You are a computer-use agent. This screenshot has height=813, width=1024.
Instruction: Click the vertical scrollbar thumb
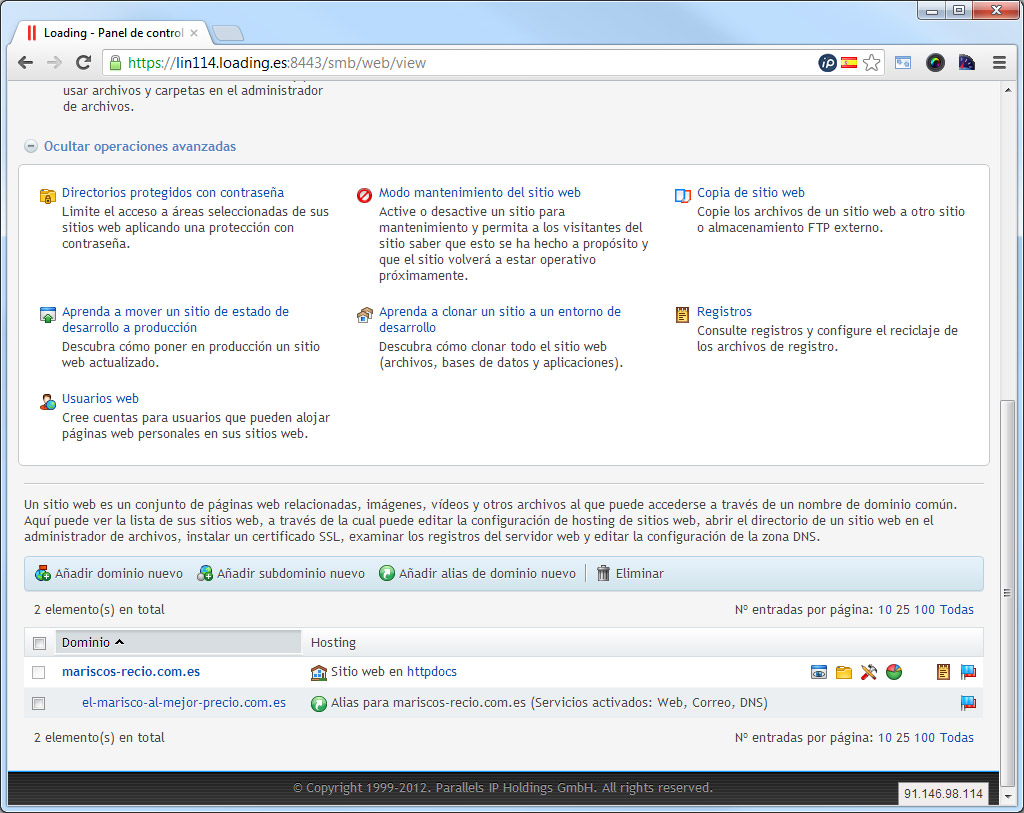pos(1008,593)
